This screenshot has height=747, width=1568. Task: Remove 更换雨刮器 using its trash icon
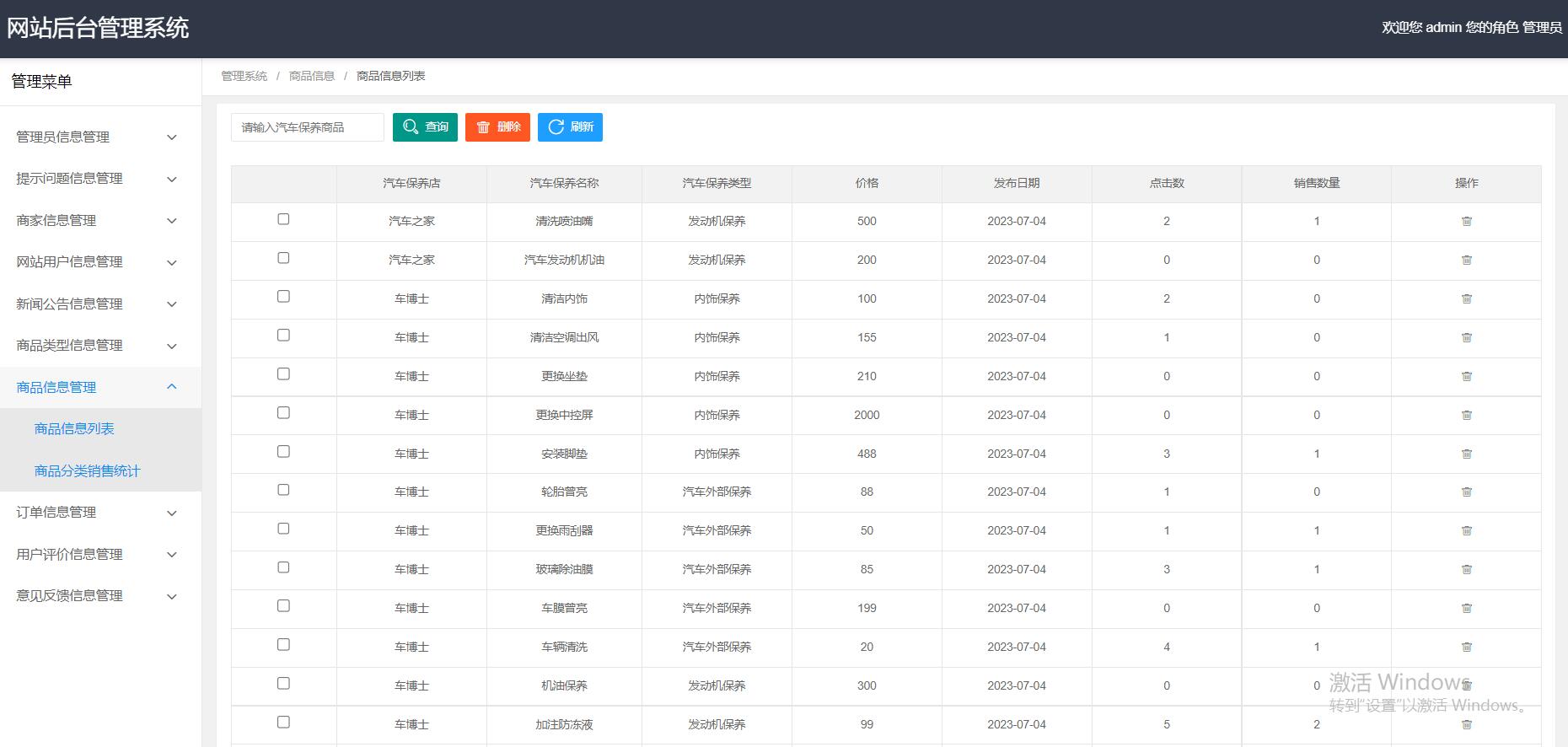click(1466, 530)
